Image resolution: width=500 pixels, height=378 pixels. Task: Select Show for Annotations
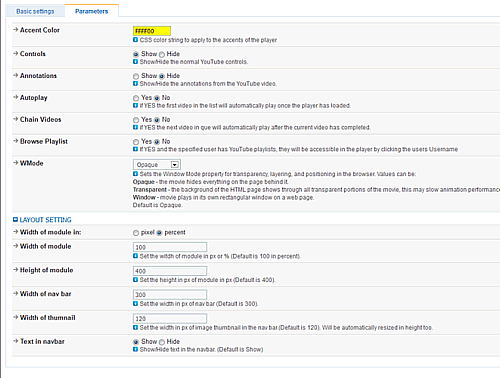coord(136,76)
